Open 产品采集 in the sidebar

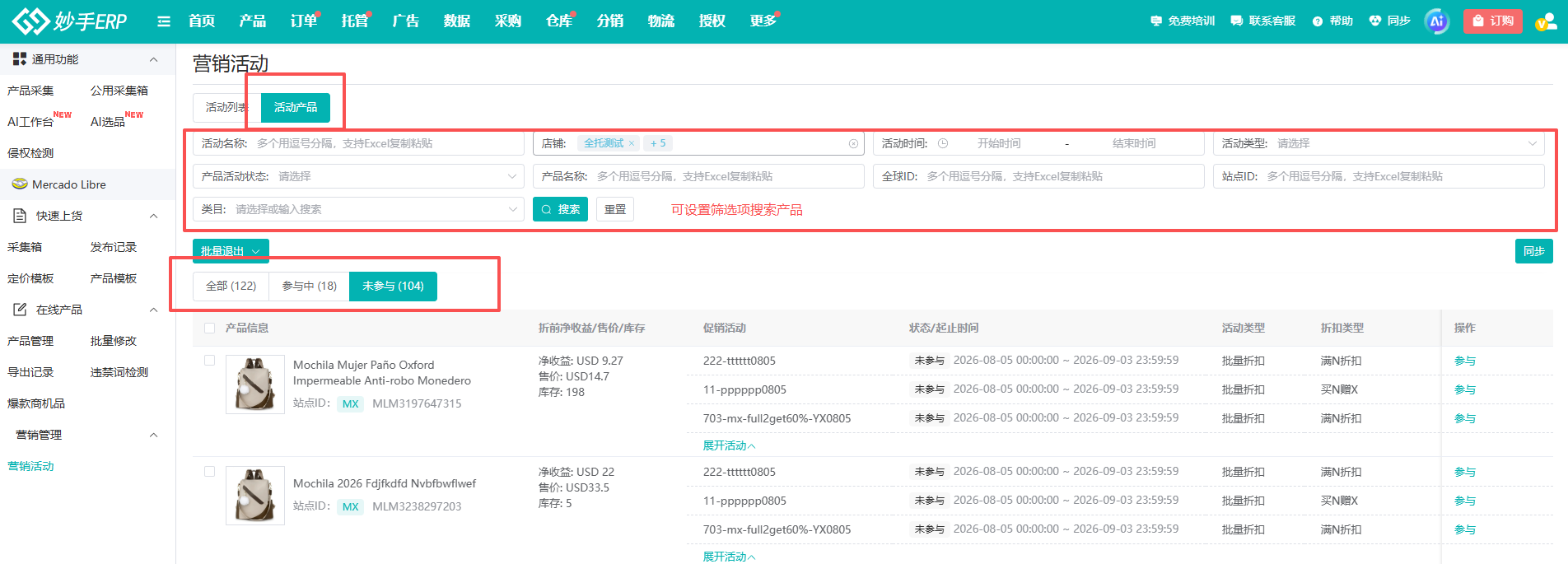pos(30,91)
